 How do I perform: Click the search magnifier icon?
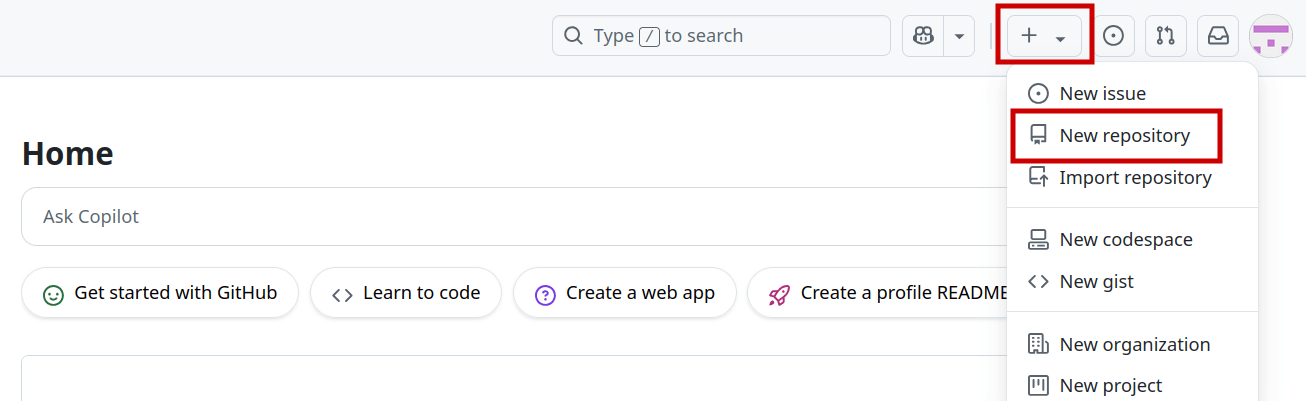point(573,36)
